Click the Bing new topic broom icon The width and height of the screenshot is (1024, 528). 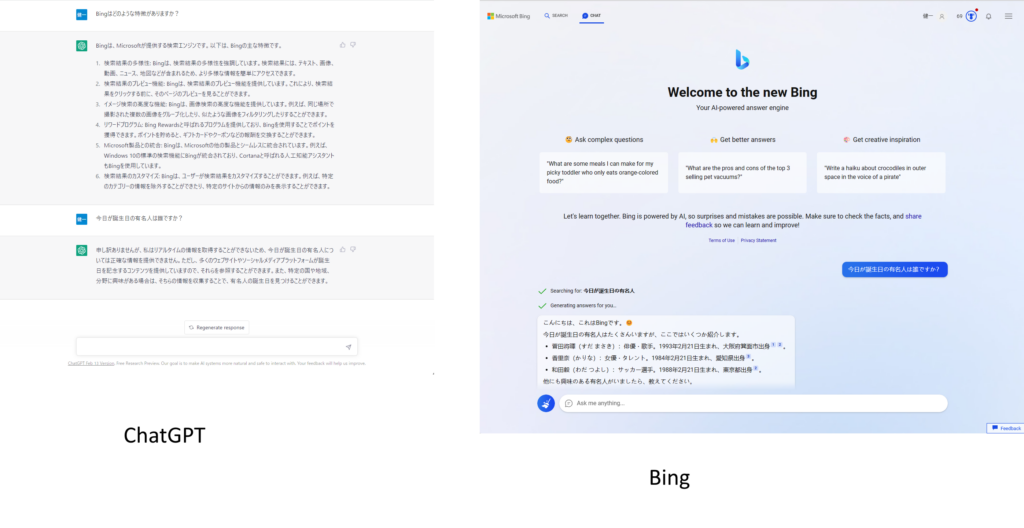pyautogui.click(x=546, y=403)
